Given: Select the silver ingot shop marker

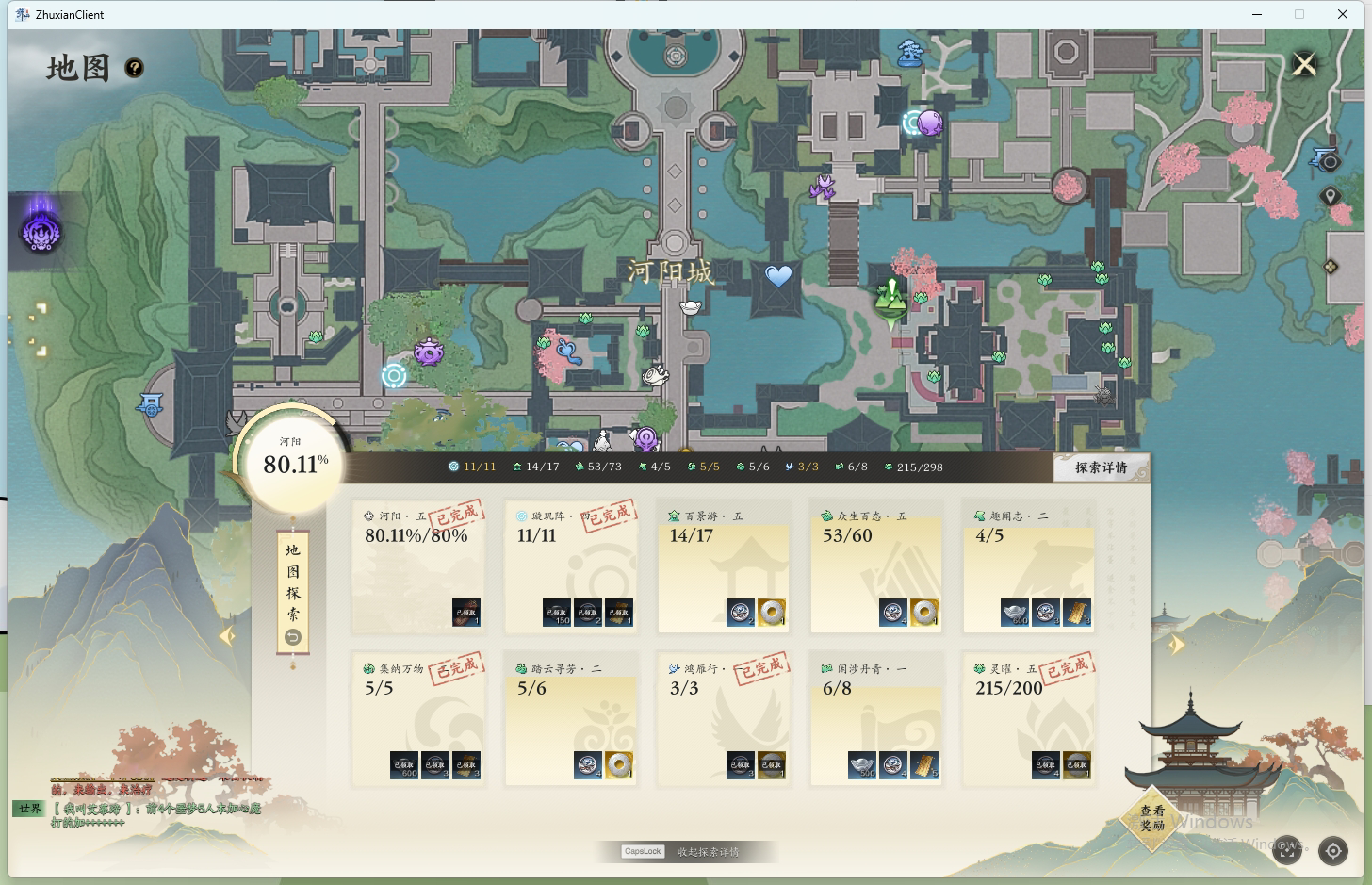Looking at the screenshot, I should tap(691, 306).
